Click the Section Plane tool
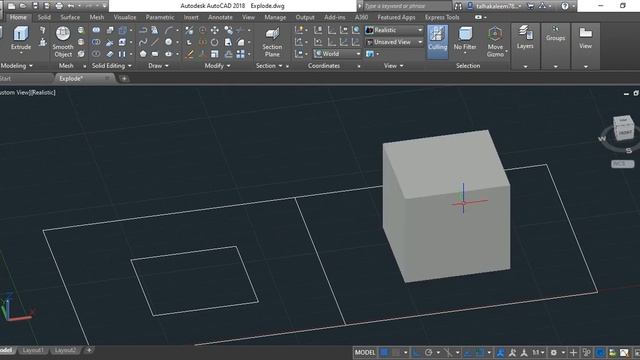Image resolution: width=640 pixels, height=360 pixels. tap(272, 42)
